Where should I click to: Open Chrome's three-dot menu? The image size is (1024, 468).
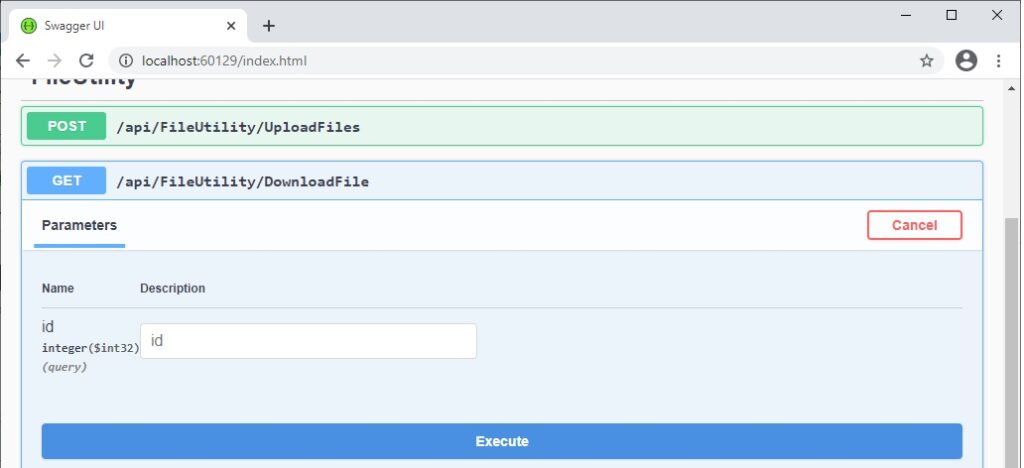998,61
